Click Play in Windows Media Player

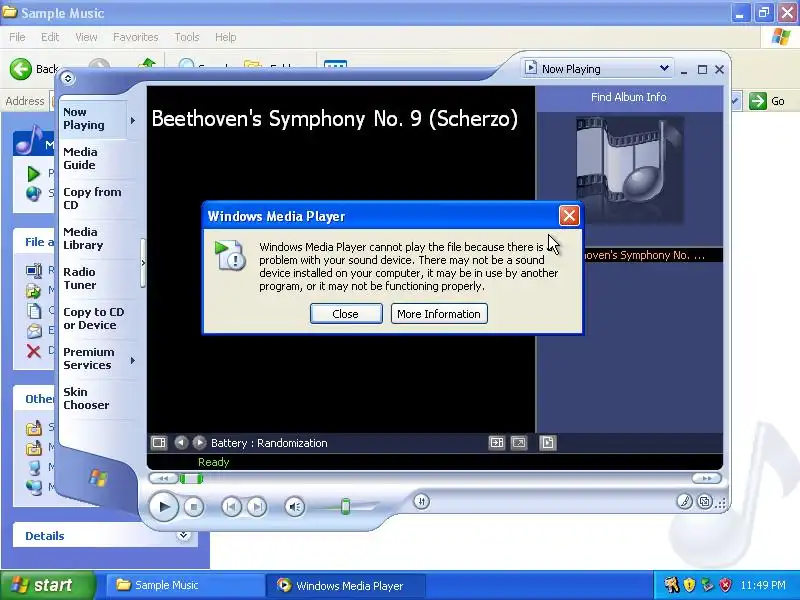click(164, 507)
